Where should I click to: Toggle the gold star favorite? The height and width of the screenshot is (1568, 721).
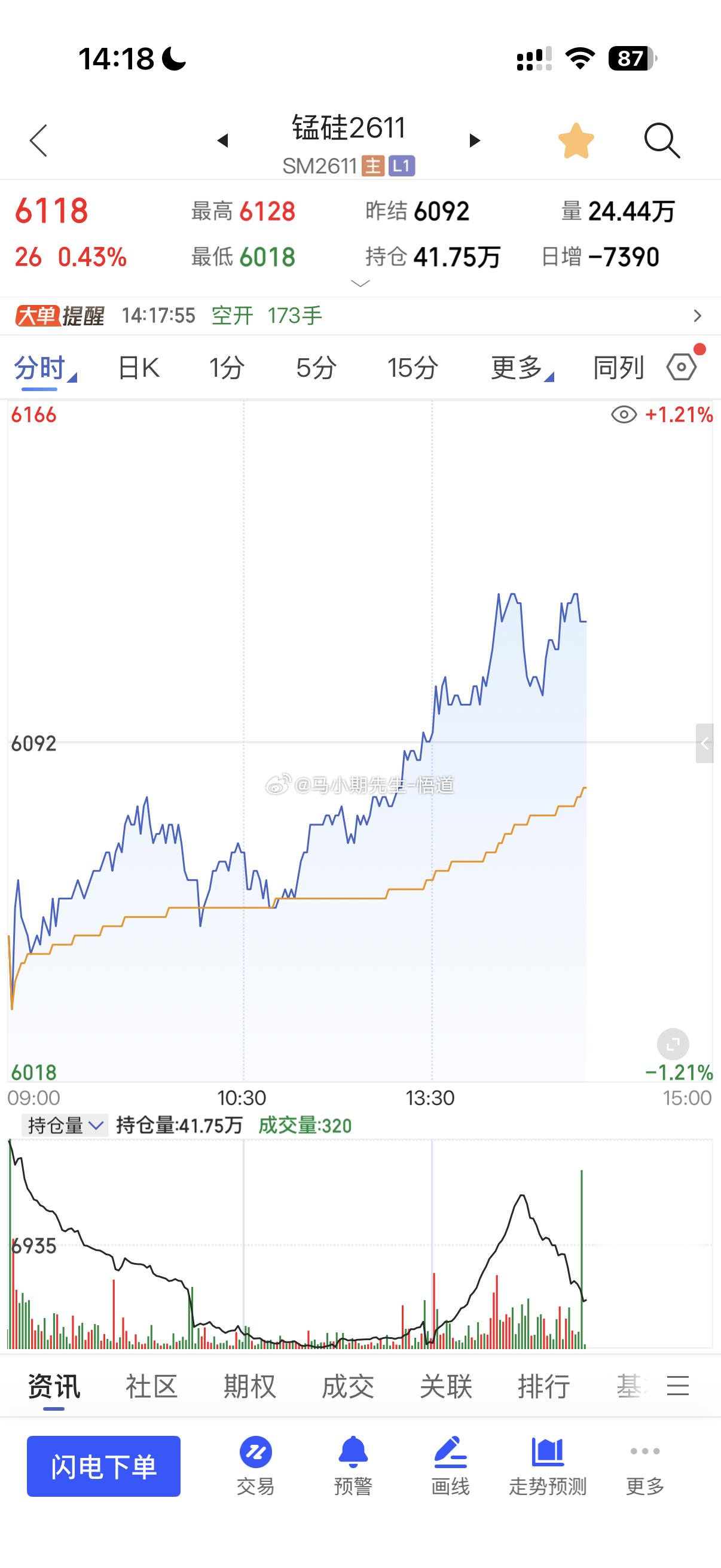tap(576, 141)
